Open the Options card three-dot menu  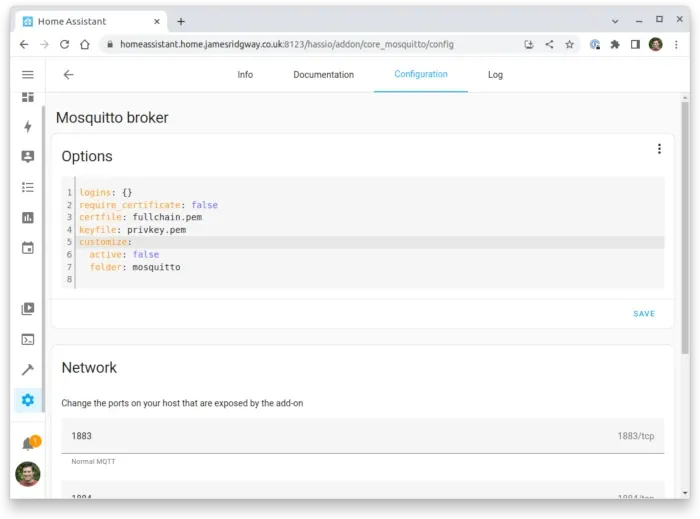[x=659, y=149]
